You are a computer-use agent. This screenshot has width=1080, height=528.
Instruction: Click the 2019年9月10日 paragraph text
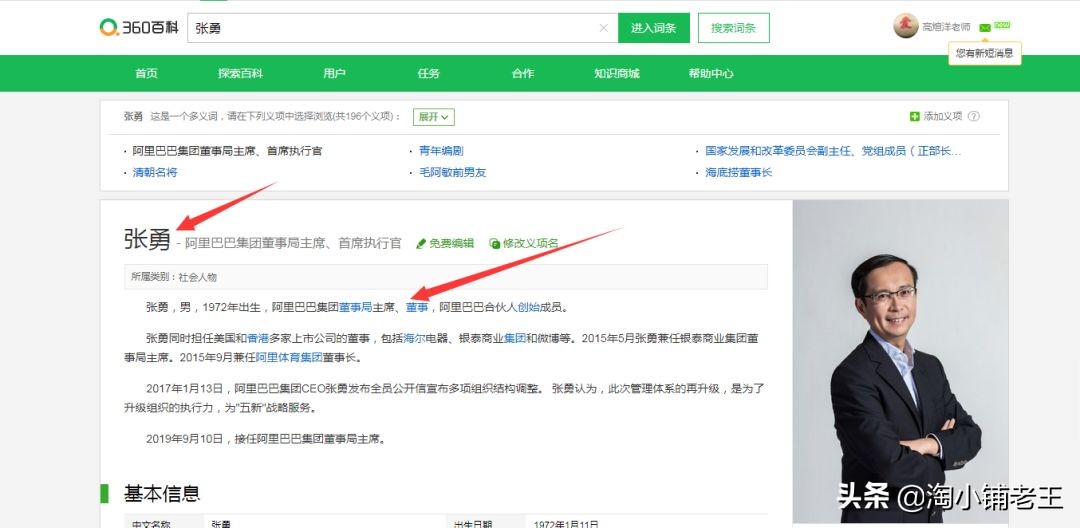point(265,439)
